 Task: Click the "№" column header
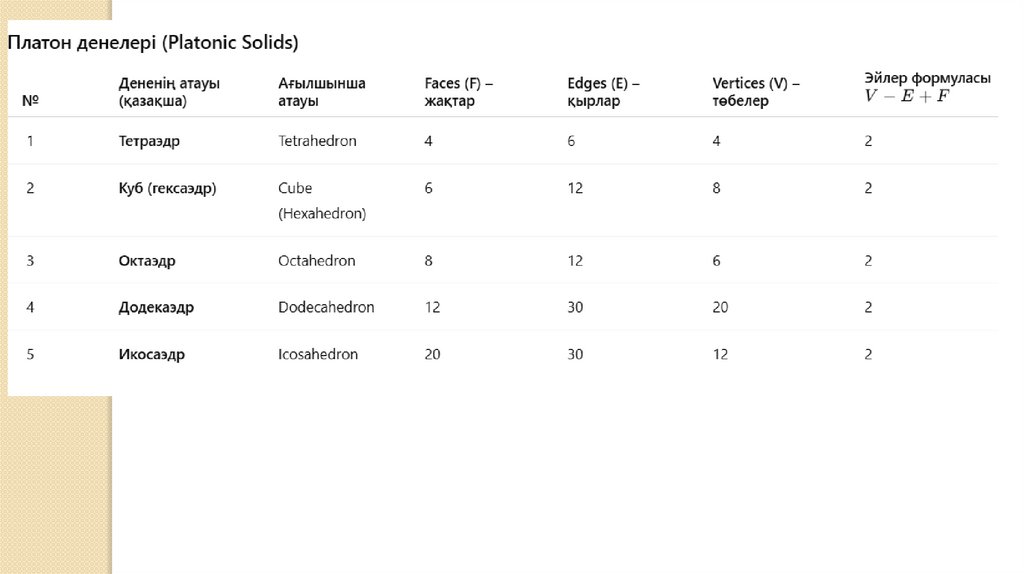(30, 101)
